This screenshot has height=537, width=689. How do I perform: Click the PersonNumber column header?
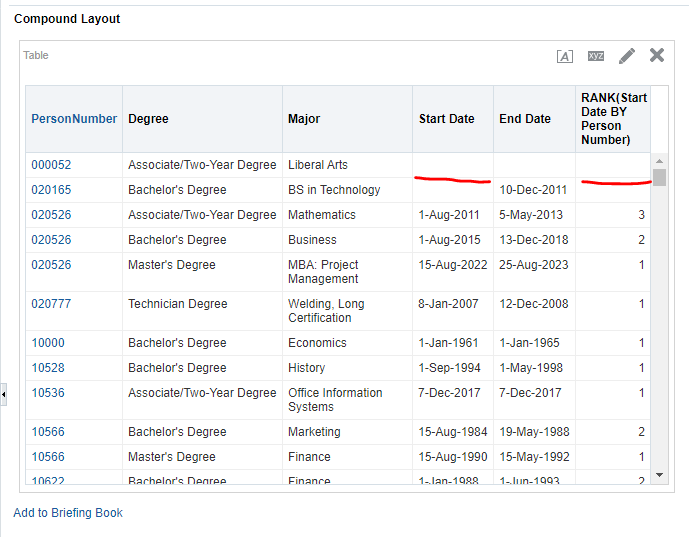coord(74,119)
